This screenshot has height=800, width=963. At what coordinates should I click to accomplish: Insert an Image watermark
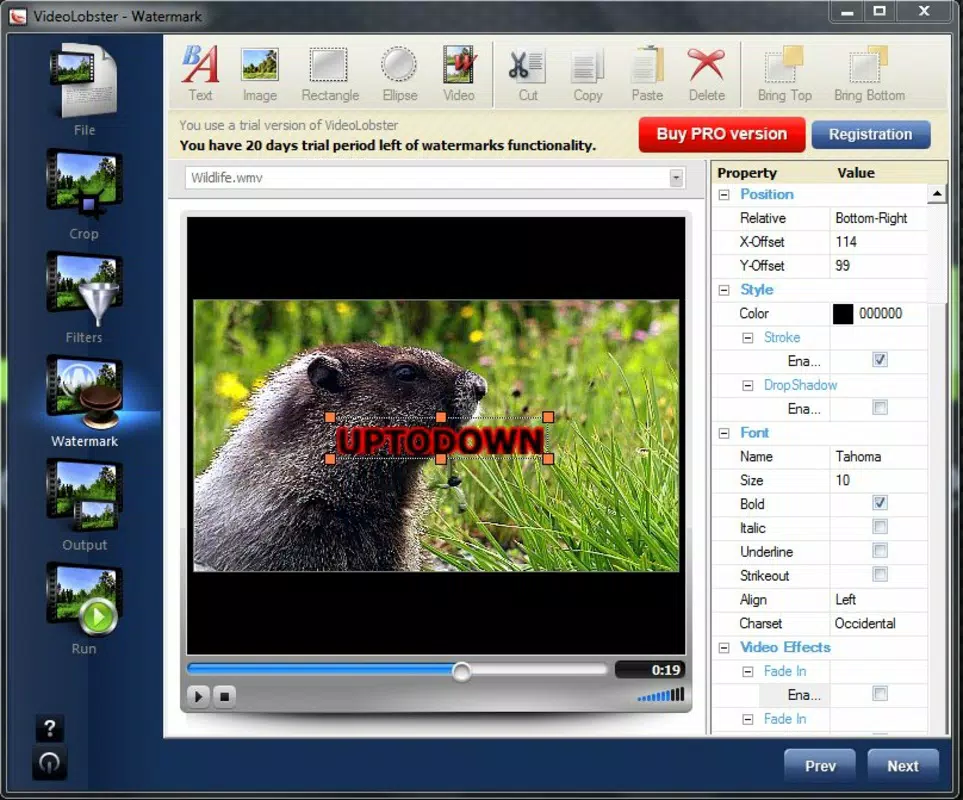[260, 74]
